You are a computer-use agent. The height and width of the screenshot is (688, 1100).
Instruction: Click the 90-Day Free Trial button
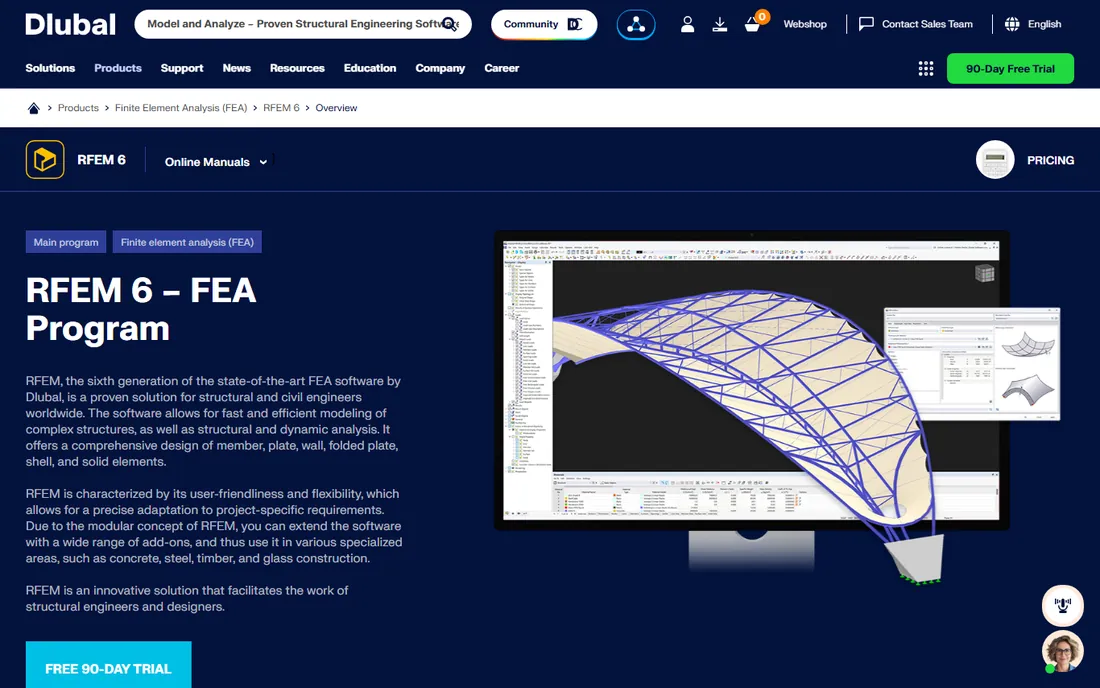pyautogui.click(x=1010, y=69)
